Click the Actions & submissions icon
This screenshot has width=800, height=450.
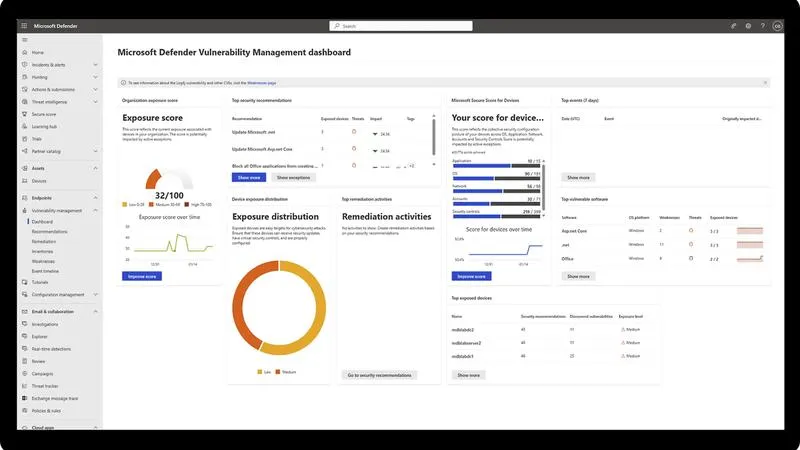(24, 89)
